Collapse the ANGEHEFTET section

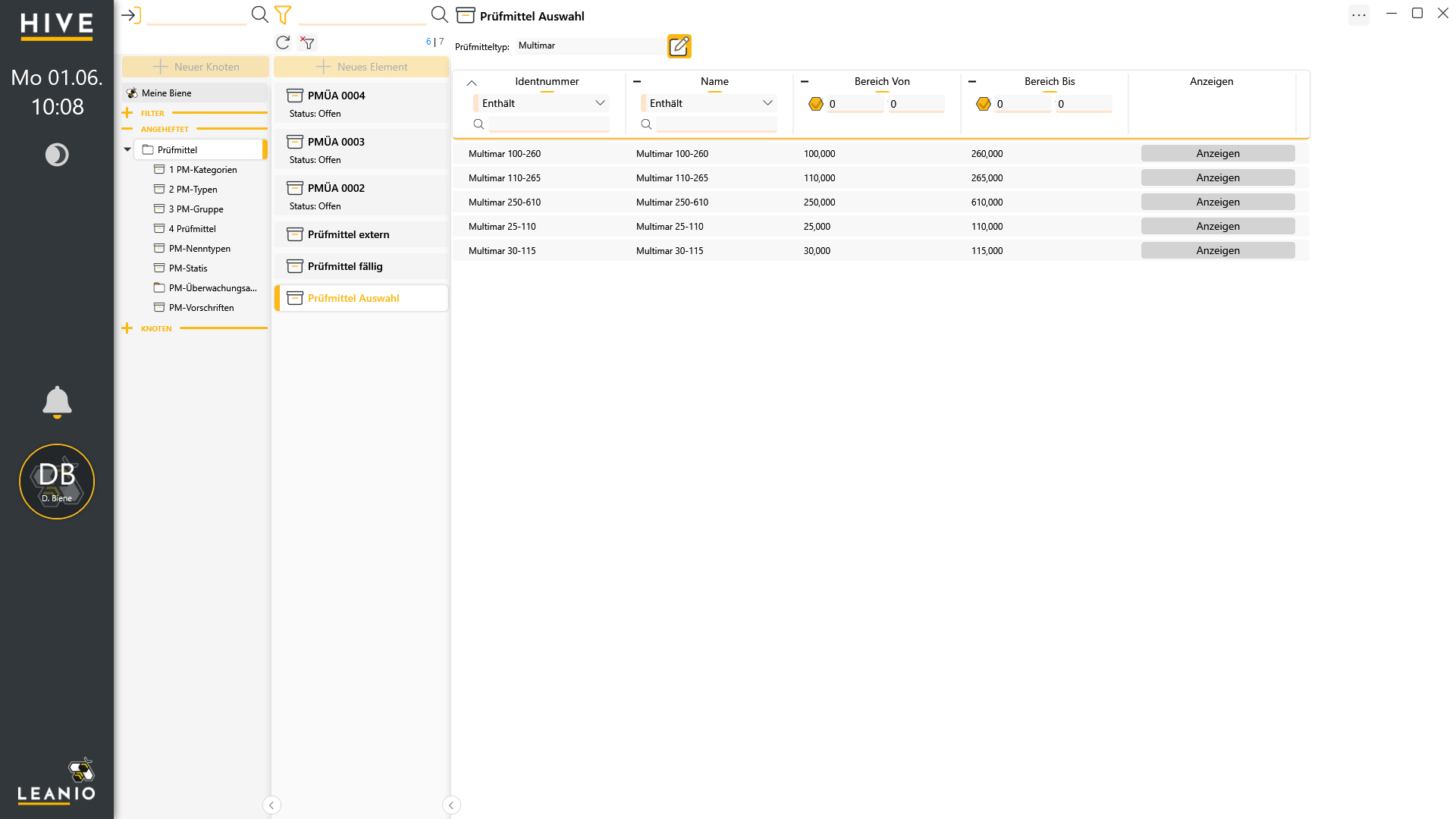(127, 129)
